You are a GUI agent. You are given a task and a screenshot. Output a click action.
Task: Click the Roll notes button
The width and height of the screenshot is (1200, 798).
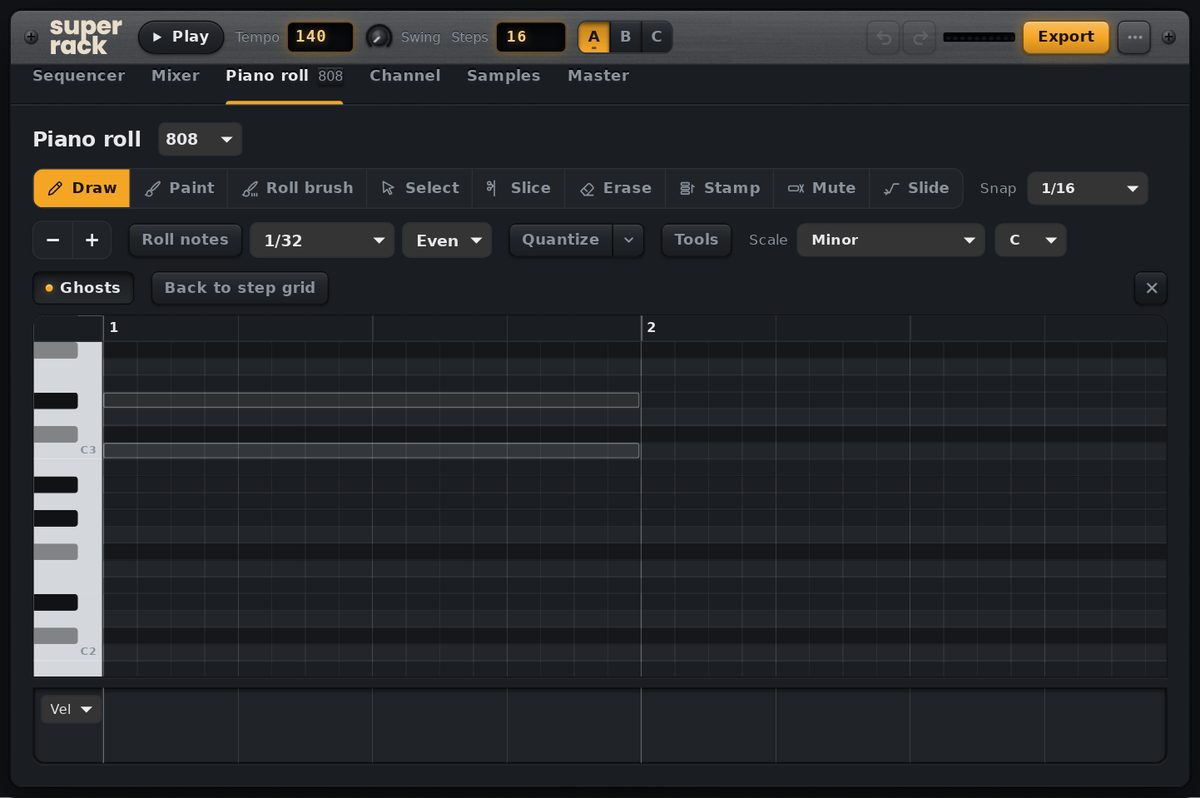[185, 240]
